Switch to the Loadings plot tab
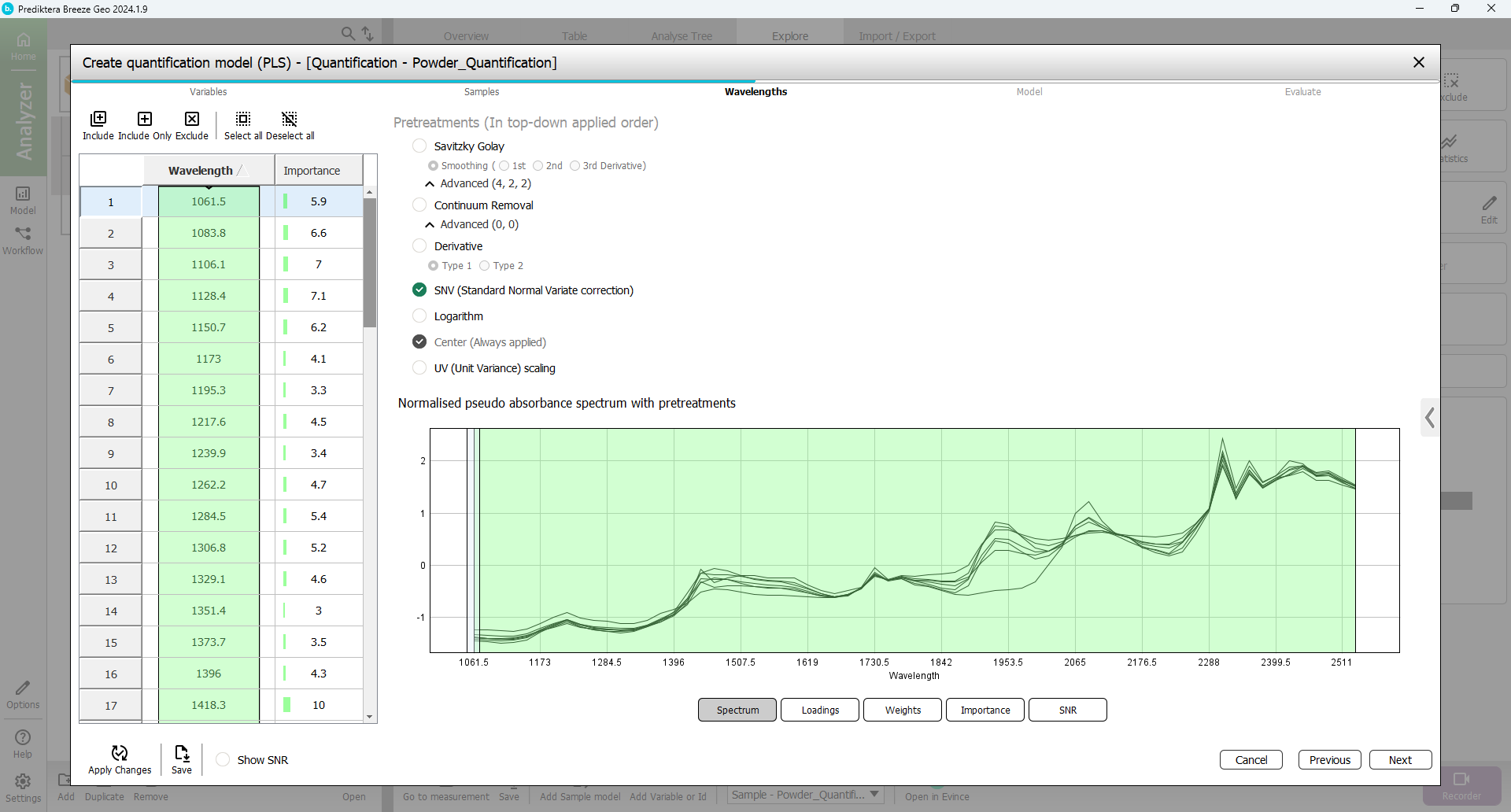The image size is (1511, 812). [x=819, y=710]
